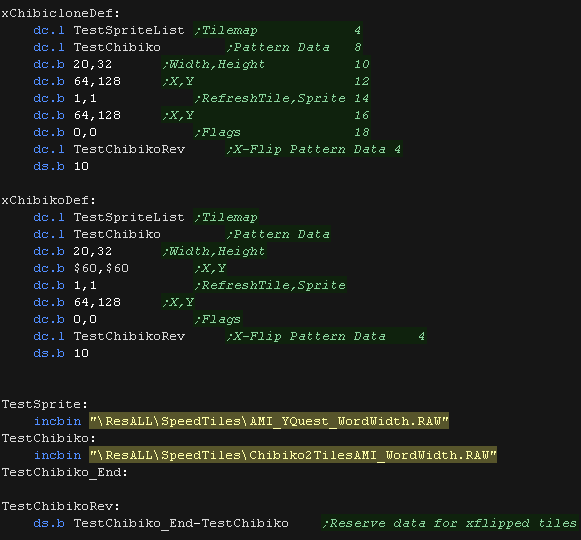Click the xChibicloneDef label
Image resolution: width=581 pixels, height=540 pixels.
[61, 13]
